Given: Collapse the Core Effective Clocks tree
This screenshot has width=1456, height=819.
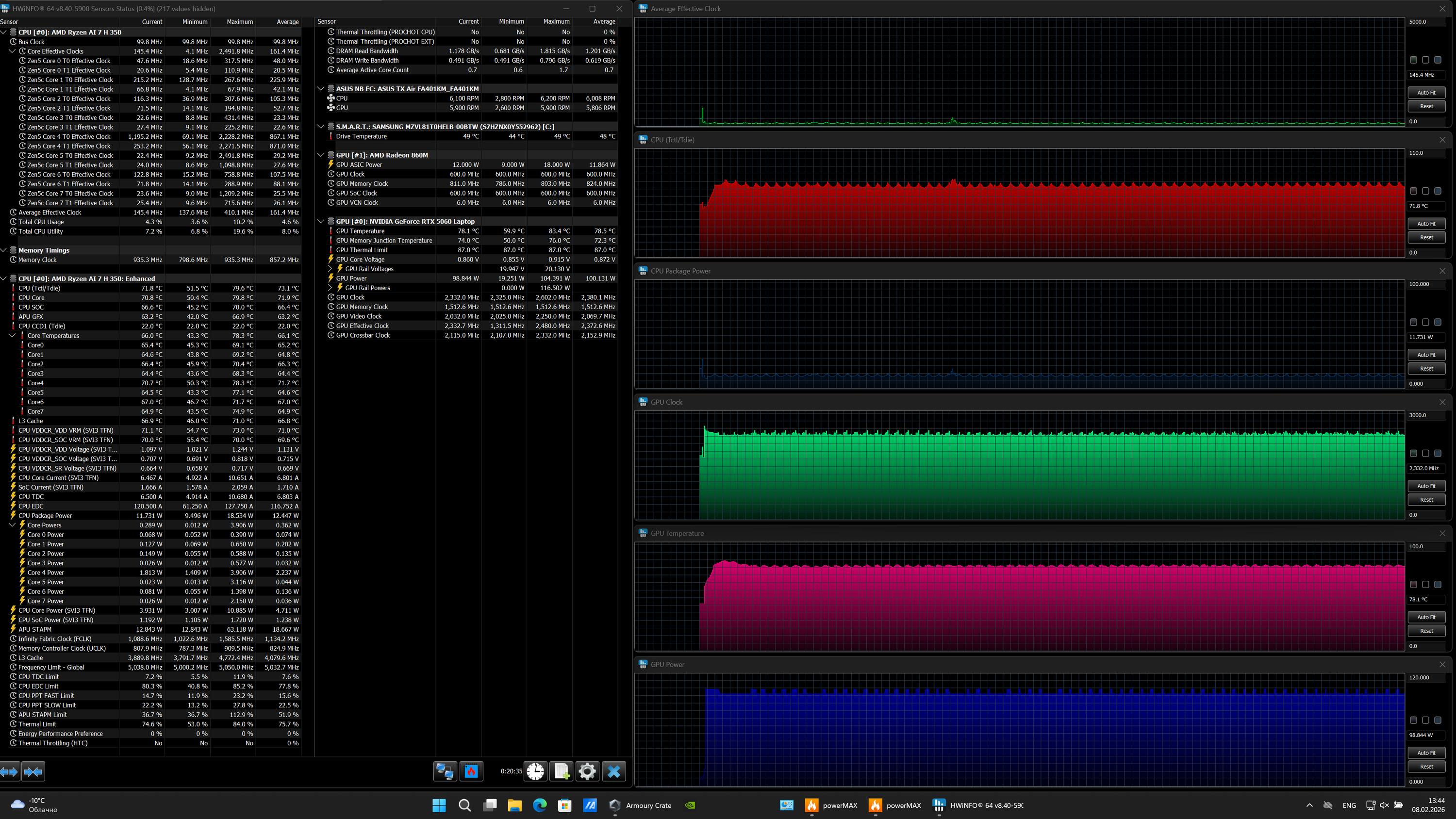Looking at the screenshot, I should (13, 51).
